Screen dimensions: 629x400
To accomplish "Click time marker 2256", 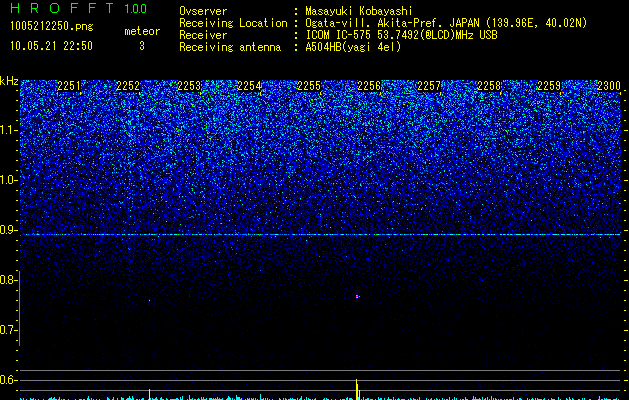I will (369, 86).
